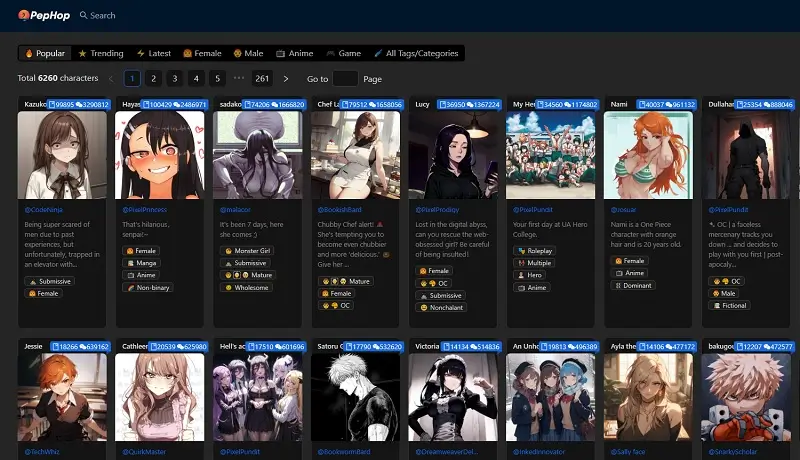Click the PepHop logo icon

point(24,15)
